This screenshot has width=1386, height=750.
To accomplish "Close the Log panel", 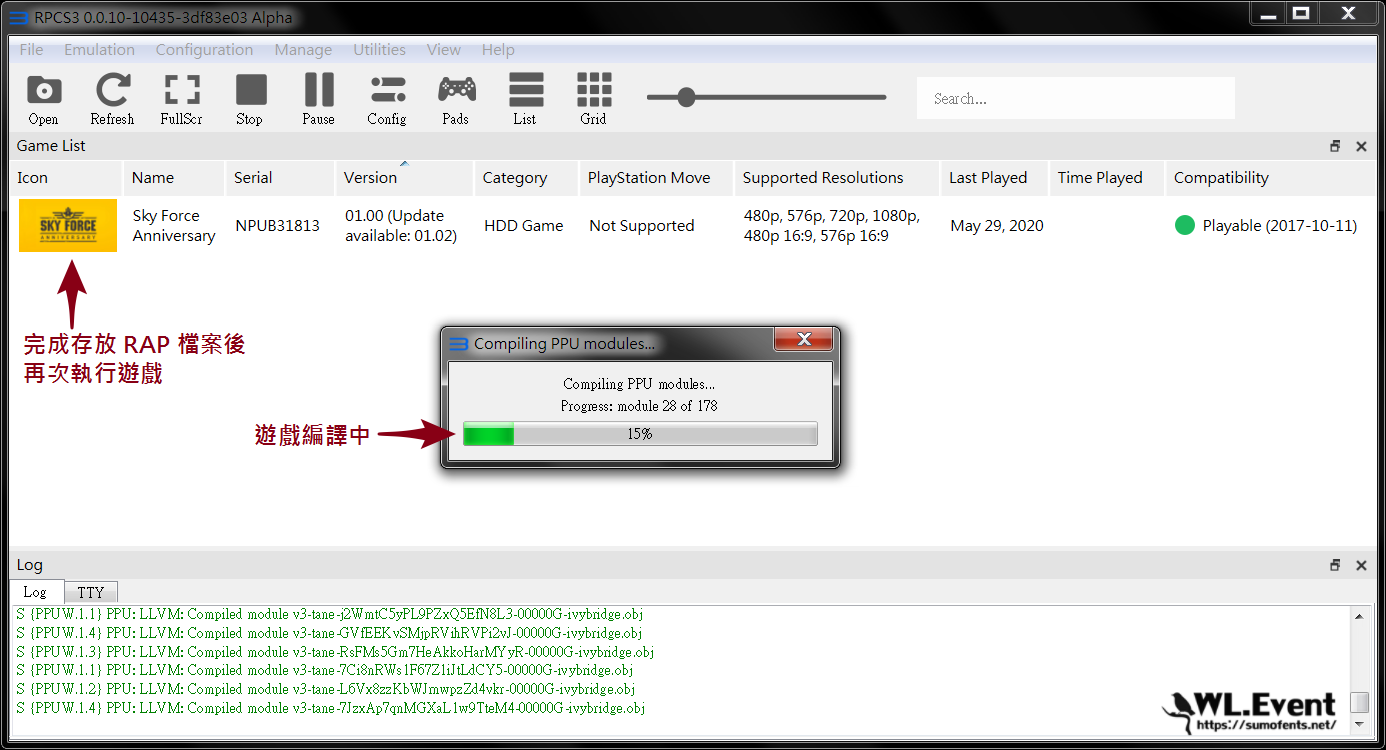I will (x=1361, y=565).
